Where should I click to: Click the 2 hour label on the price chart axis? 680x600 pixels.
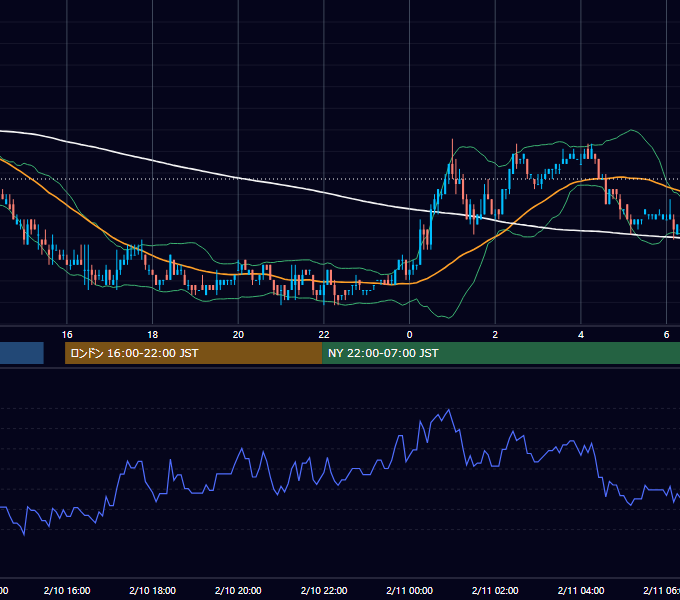pos(495,335)
